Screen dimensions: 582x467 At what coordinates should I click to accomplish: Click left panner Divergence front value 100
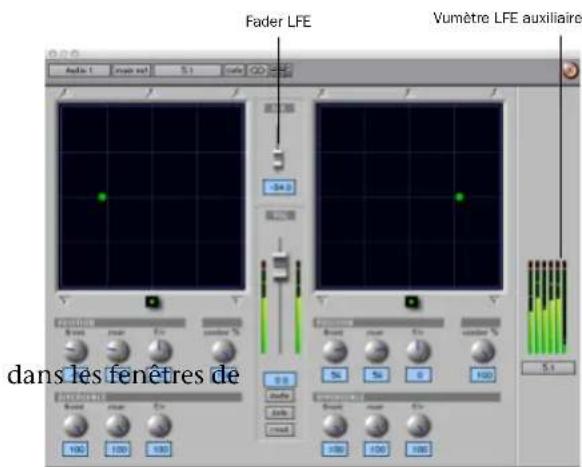76,449
